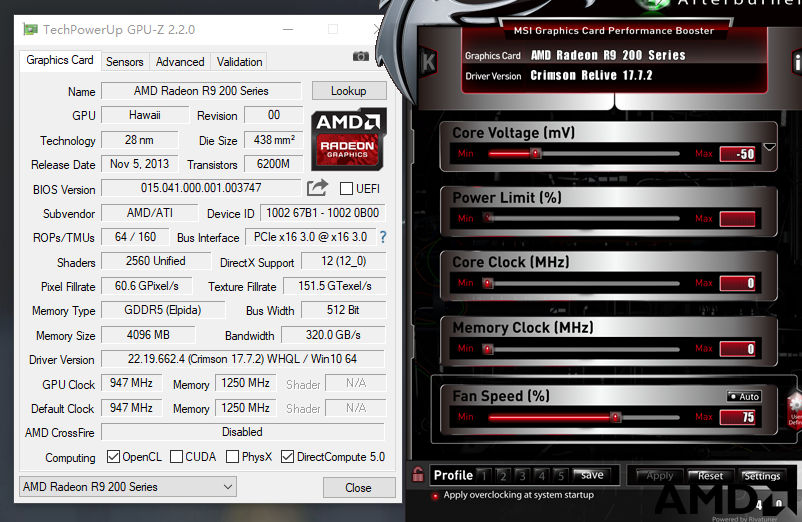Click the Memory Clock value box
The height and width of the screenshot is (522, 802).
[738, 349]
